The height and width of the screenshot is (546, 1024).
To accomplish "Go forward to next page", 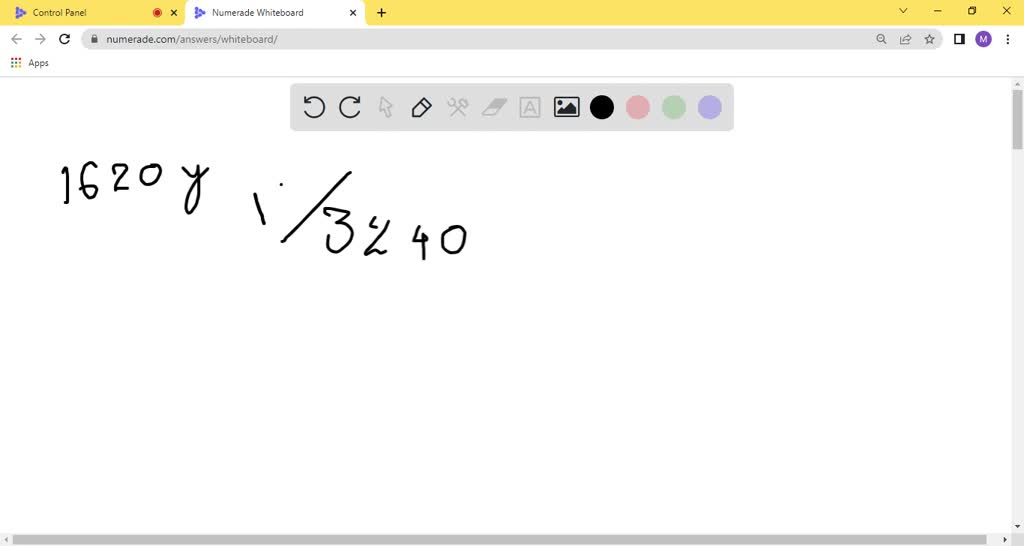I will 40,39.
